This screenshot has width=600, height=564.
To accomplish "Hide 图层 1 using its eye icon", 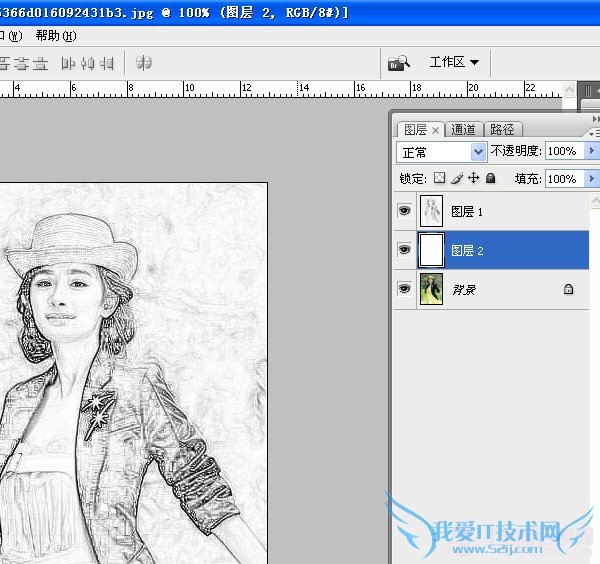I will 405,212.
